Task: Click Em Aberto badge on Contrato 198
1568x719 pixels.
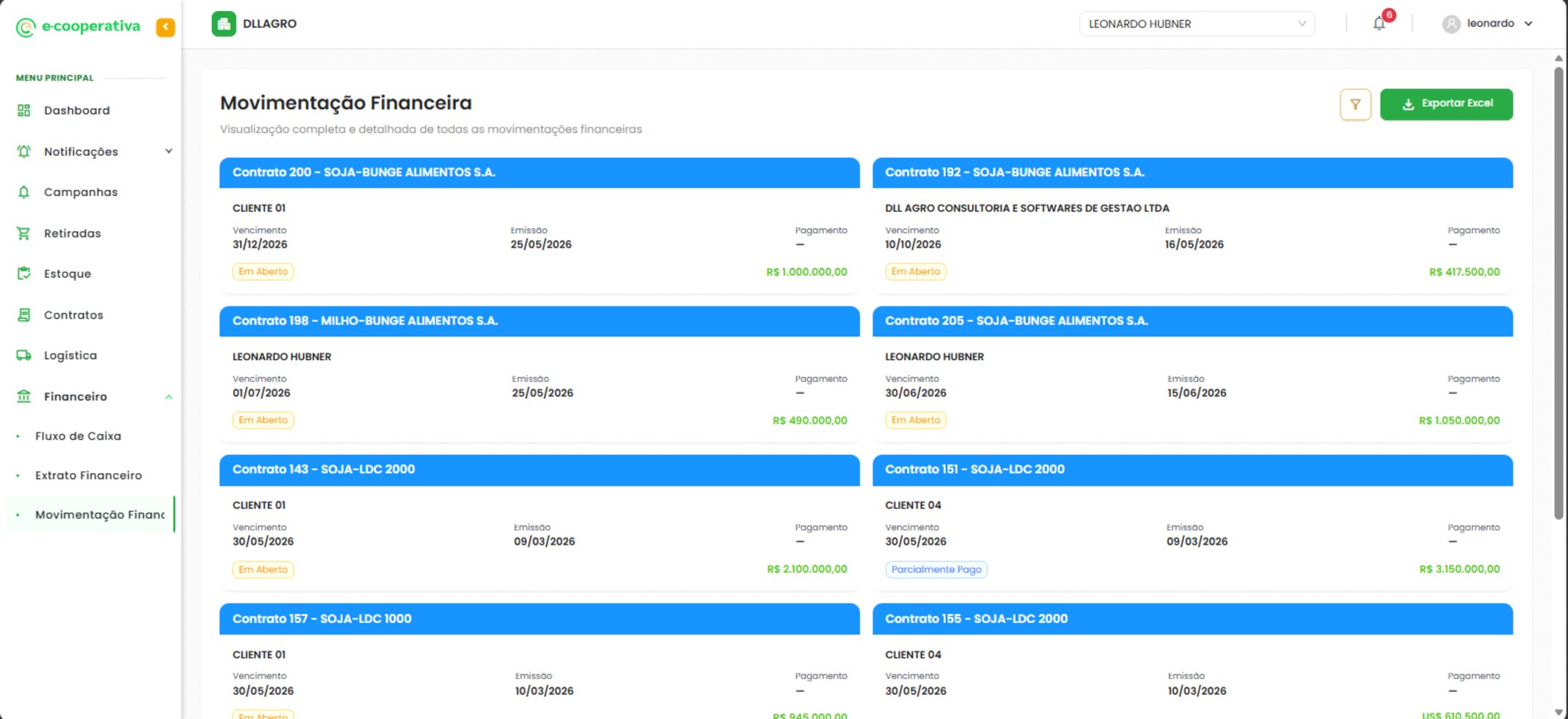Action: [263, 421]
